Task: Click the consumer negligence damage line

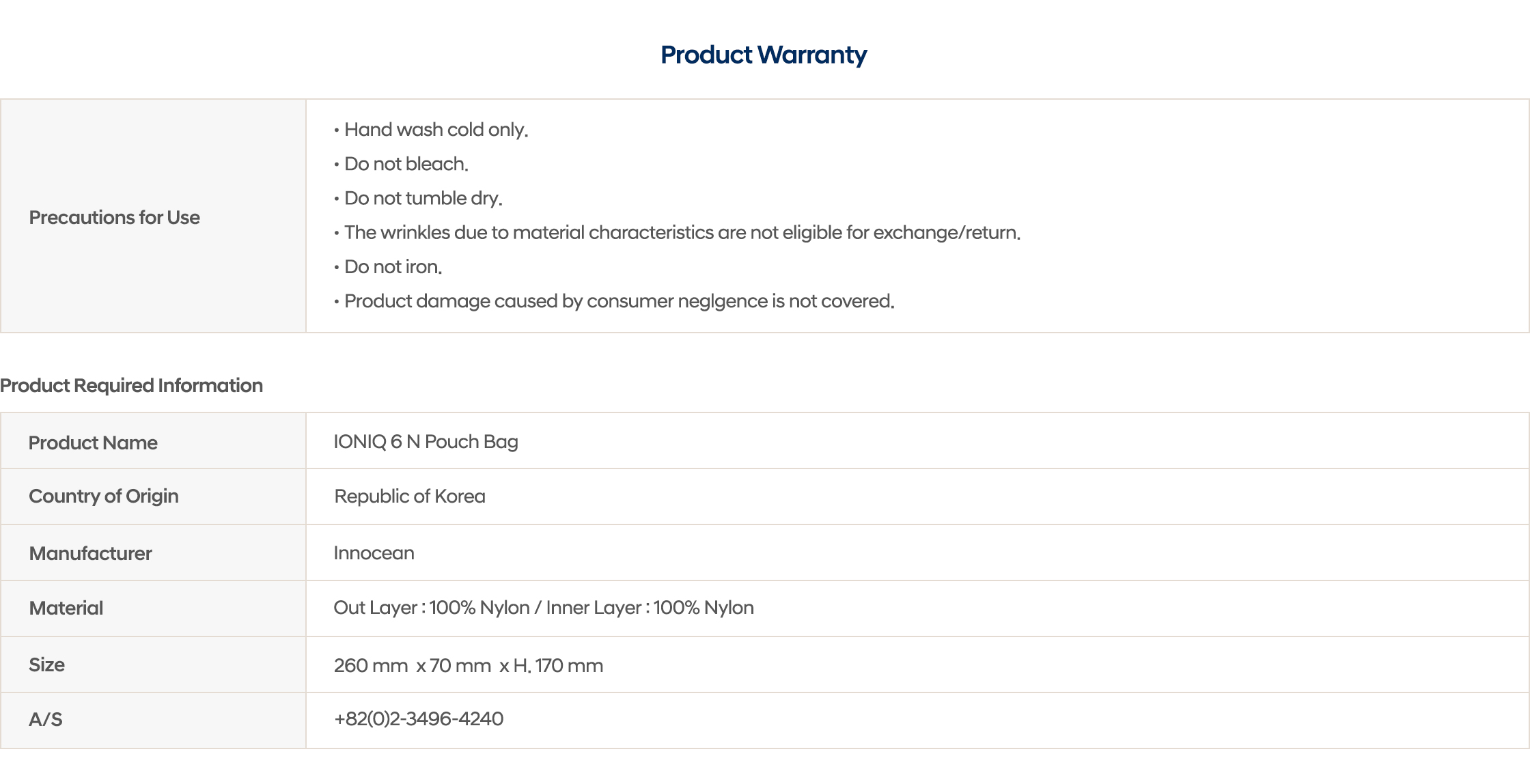Action: tap(619, 301)
